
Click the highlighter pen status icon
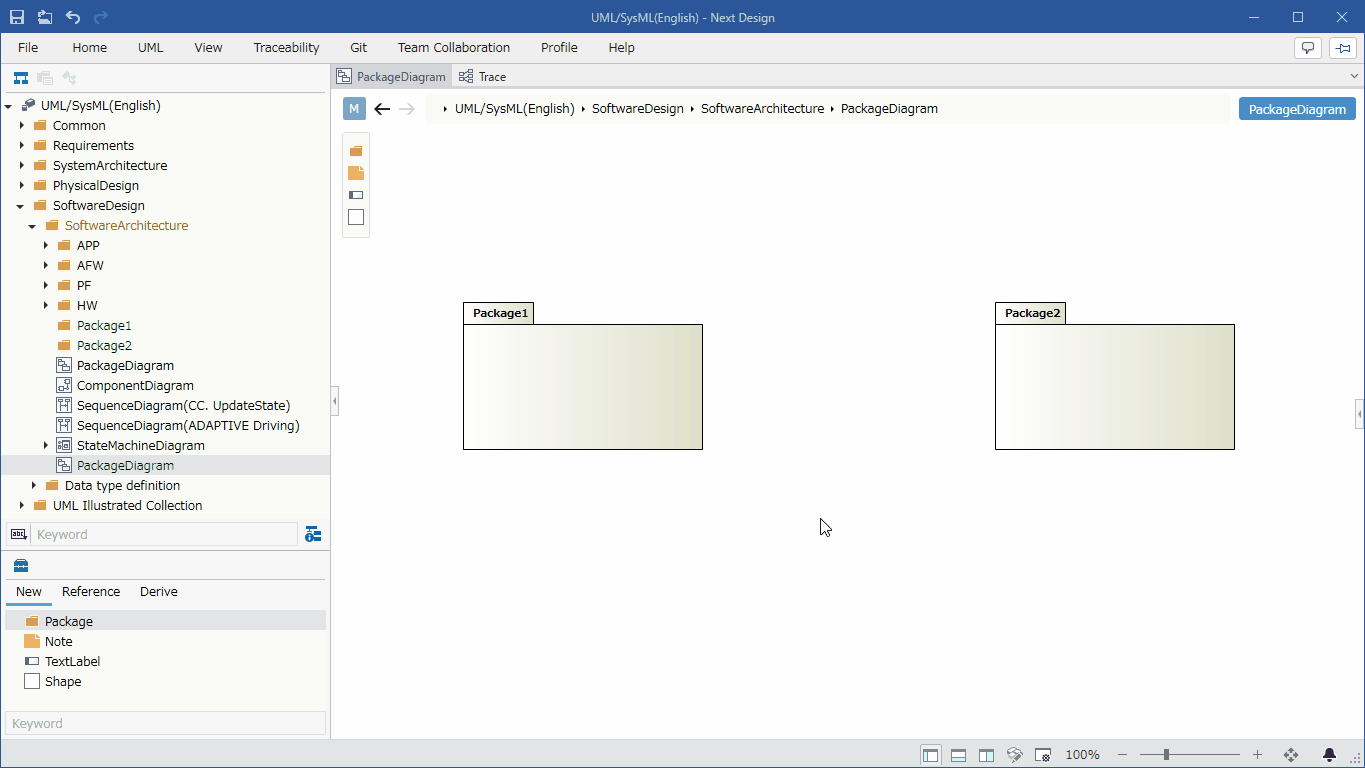coord(1014,755)
